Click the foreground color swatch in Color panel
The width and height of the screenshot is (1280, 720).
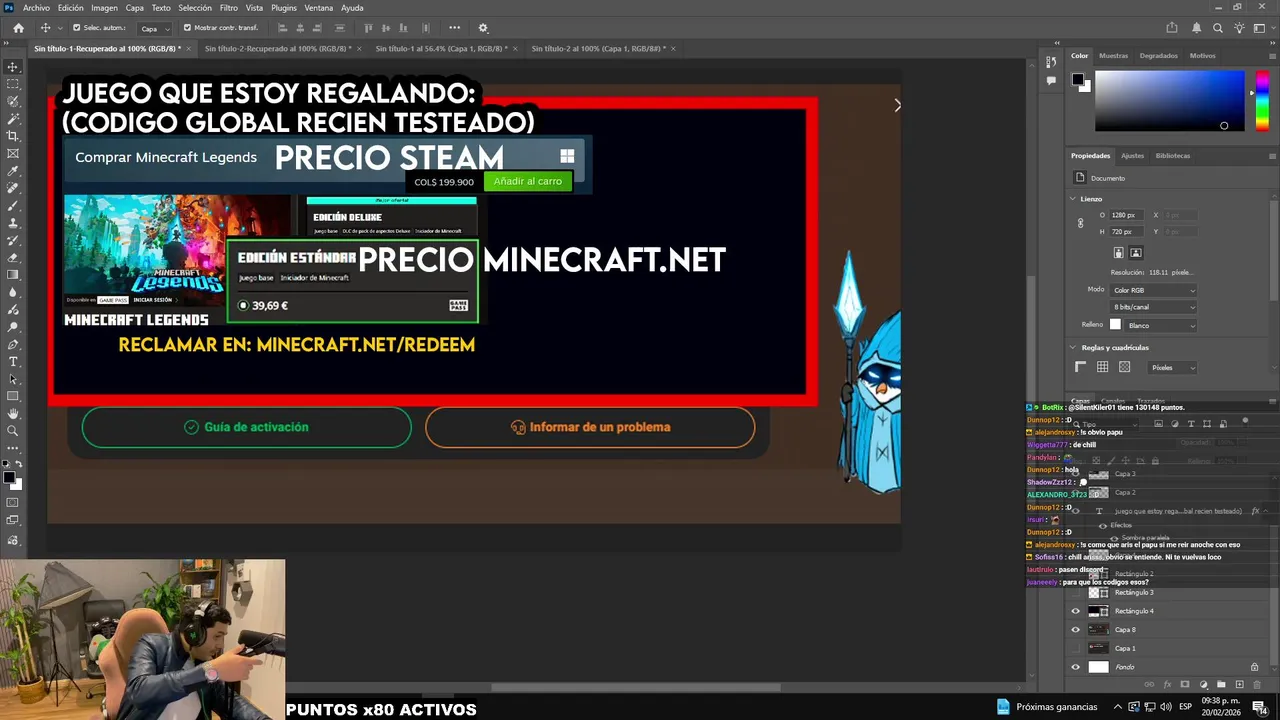coord(1078,79)
